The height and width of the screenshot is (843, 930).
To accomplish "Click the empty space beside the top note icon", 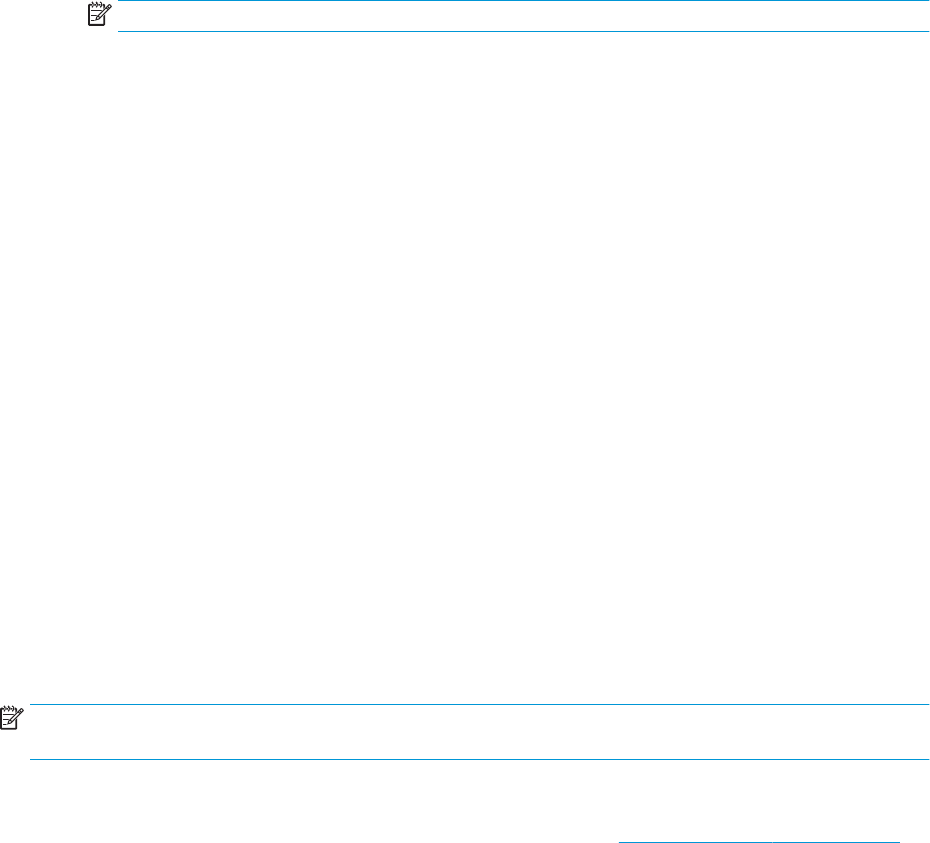I will 43,15.
